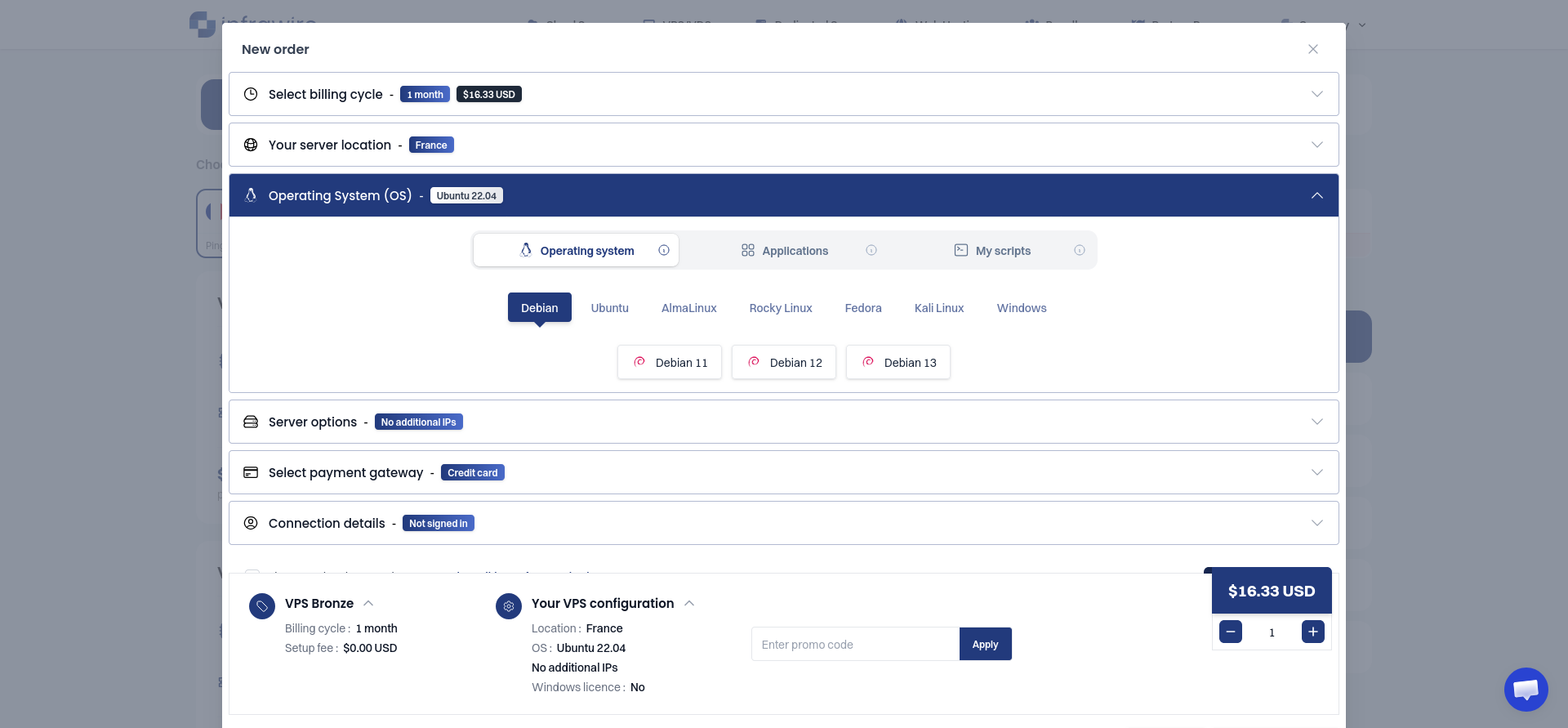Viewport: 1568px width, 728px height.
Task: Expand the Connection details section
Action: (x=784, y=523)
